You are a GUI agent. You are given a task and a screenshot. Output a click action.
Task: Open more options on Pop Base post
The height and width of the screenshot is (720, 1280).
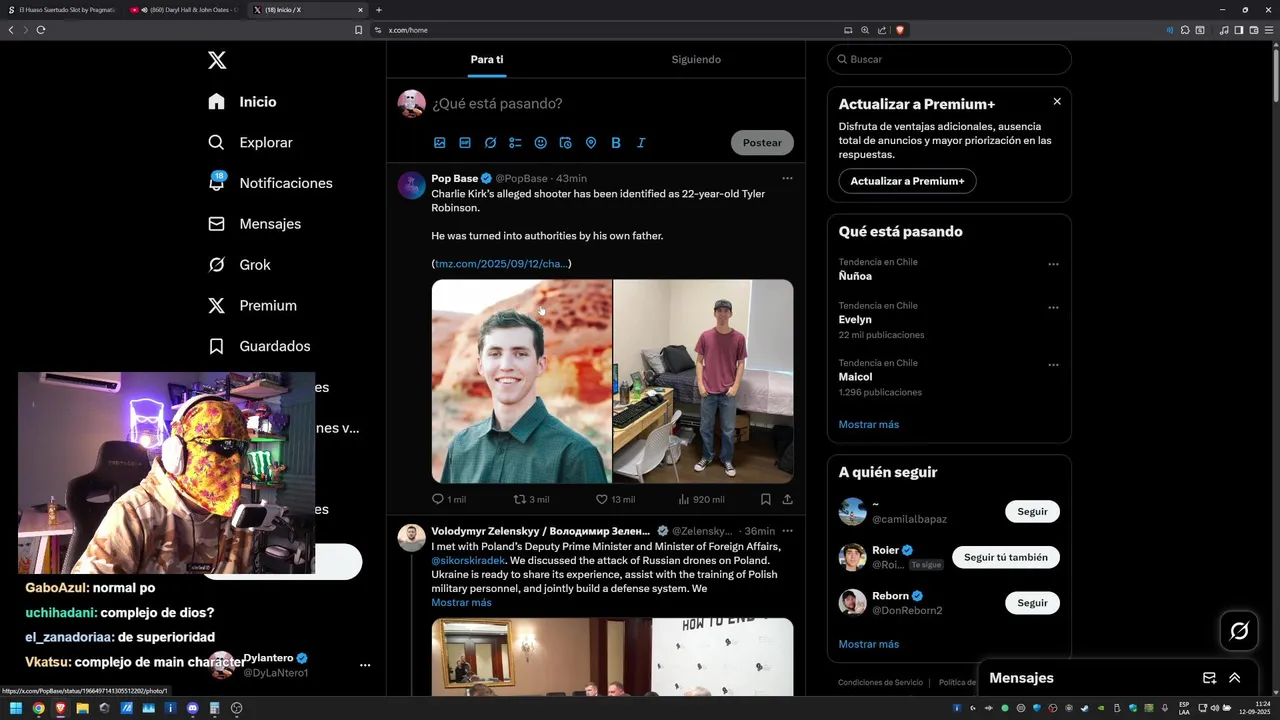[787, 178]
